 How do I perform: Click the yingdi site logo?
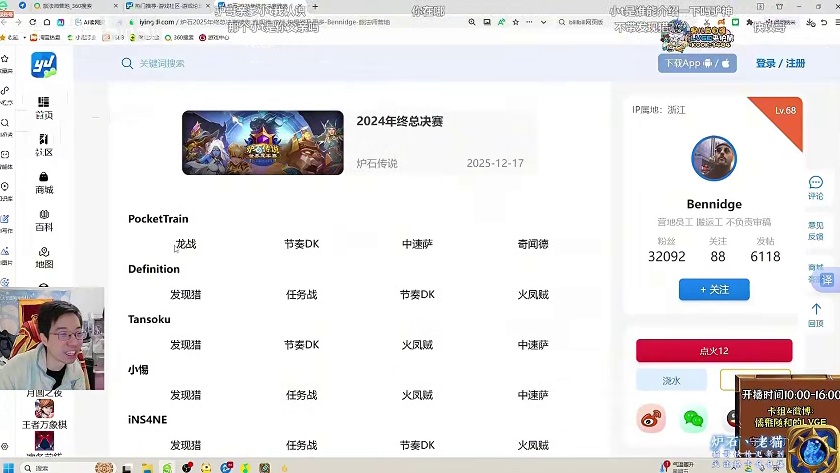(x=44, y=65)
